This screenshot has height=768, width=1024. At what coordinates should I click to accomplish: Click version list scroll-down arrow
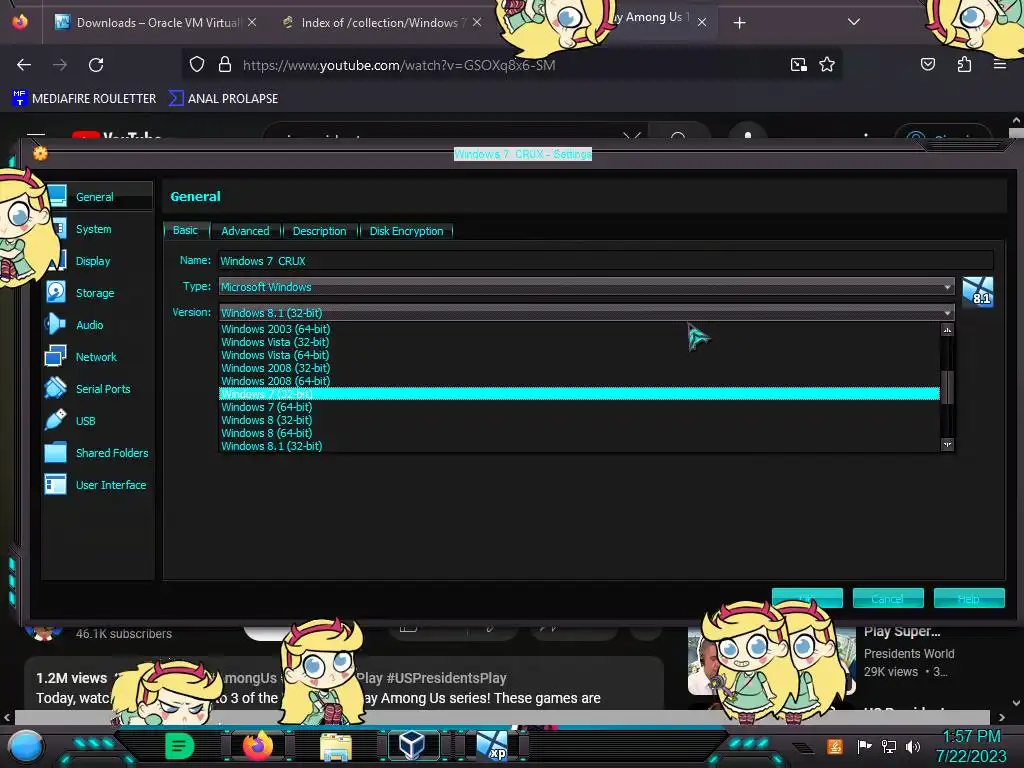pos(947,445)
